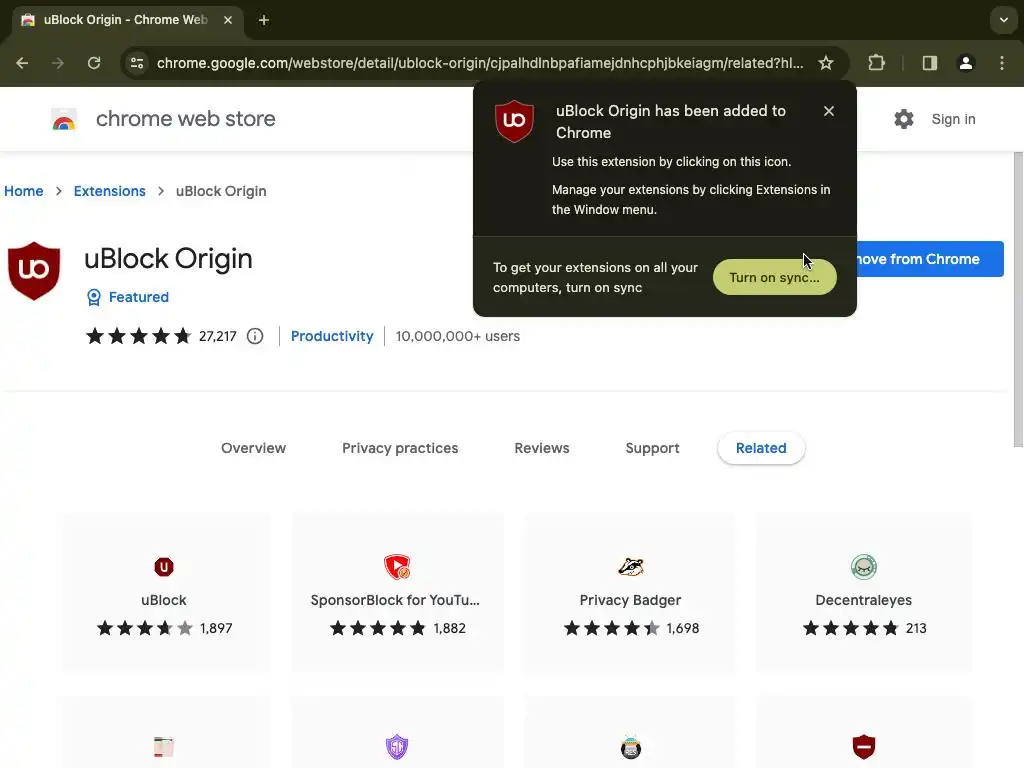Switch to the Reviews tab
Screen dimensions: 1024x768
(x=542, y=448)
